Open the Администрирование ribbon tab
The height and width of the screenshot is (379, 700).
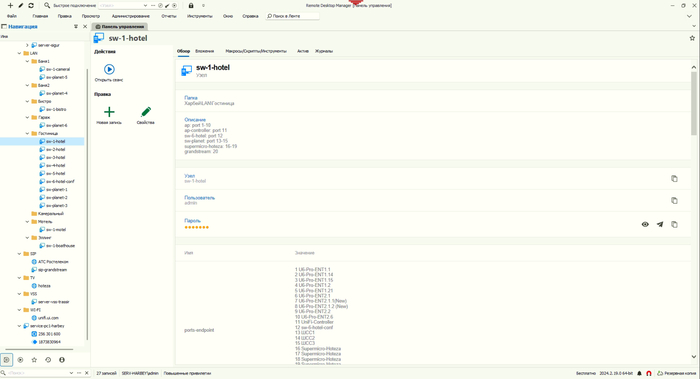131,16
